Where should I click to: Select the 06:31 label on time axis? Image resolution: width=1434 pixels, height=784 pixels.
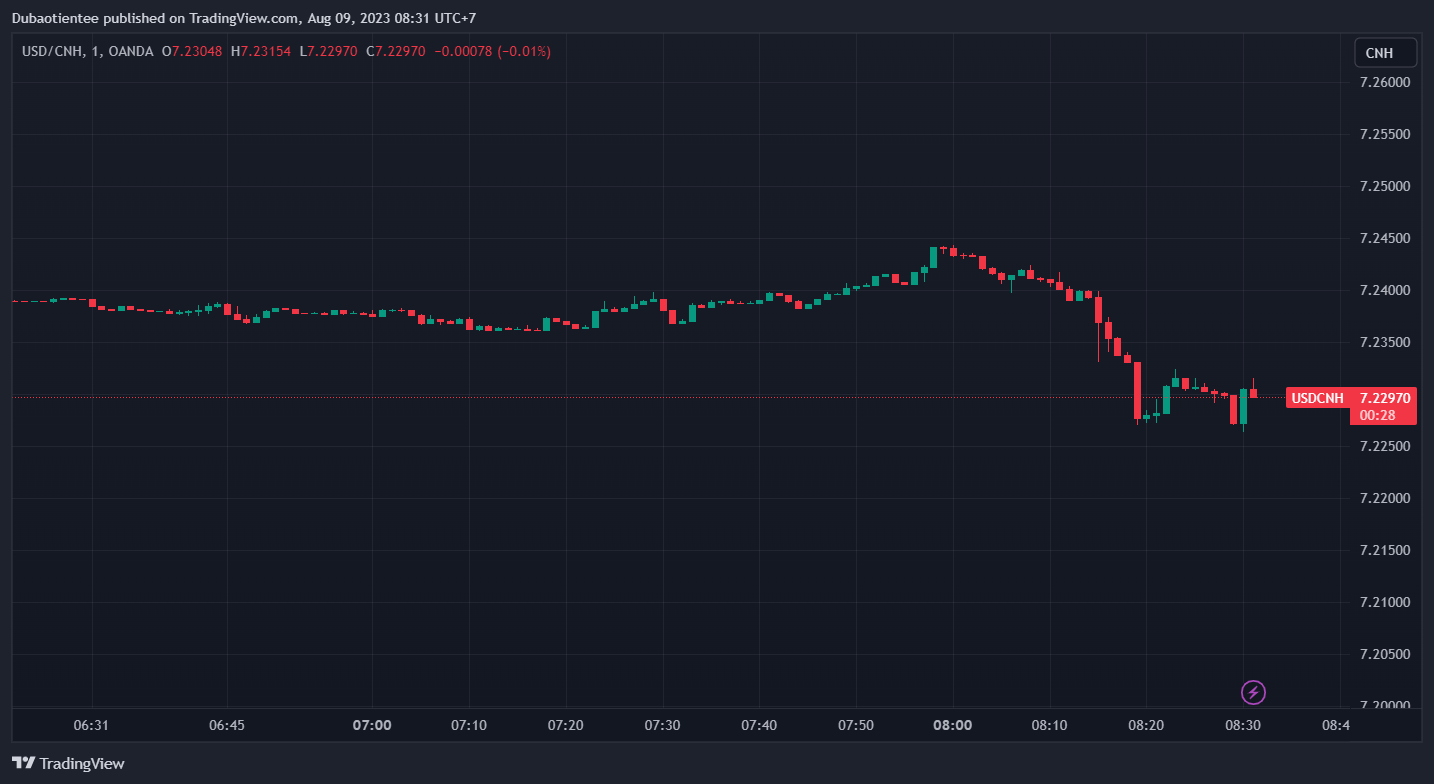[91, 724]
